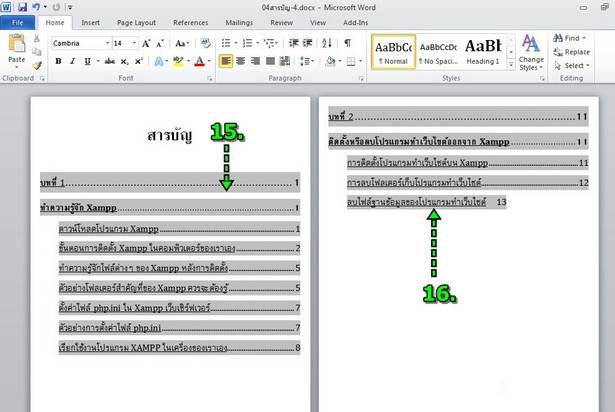Expand the Borders dropdown arrow
This screenshot has height=412, width=615.
[360, 61]
